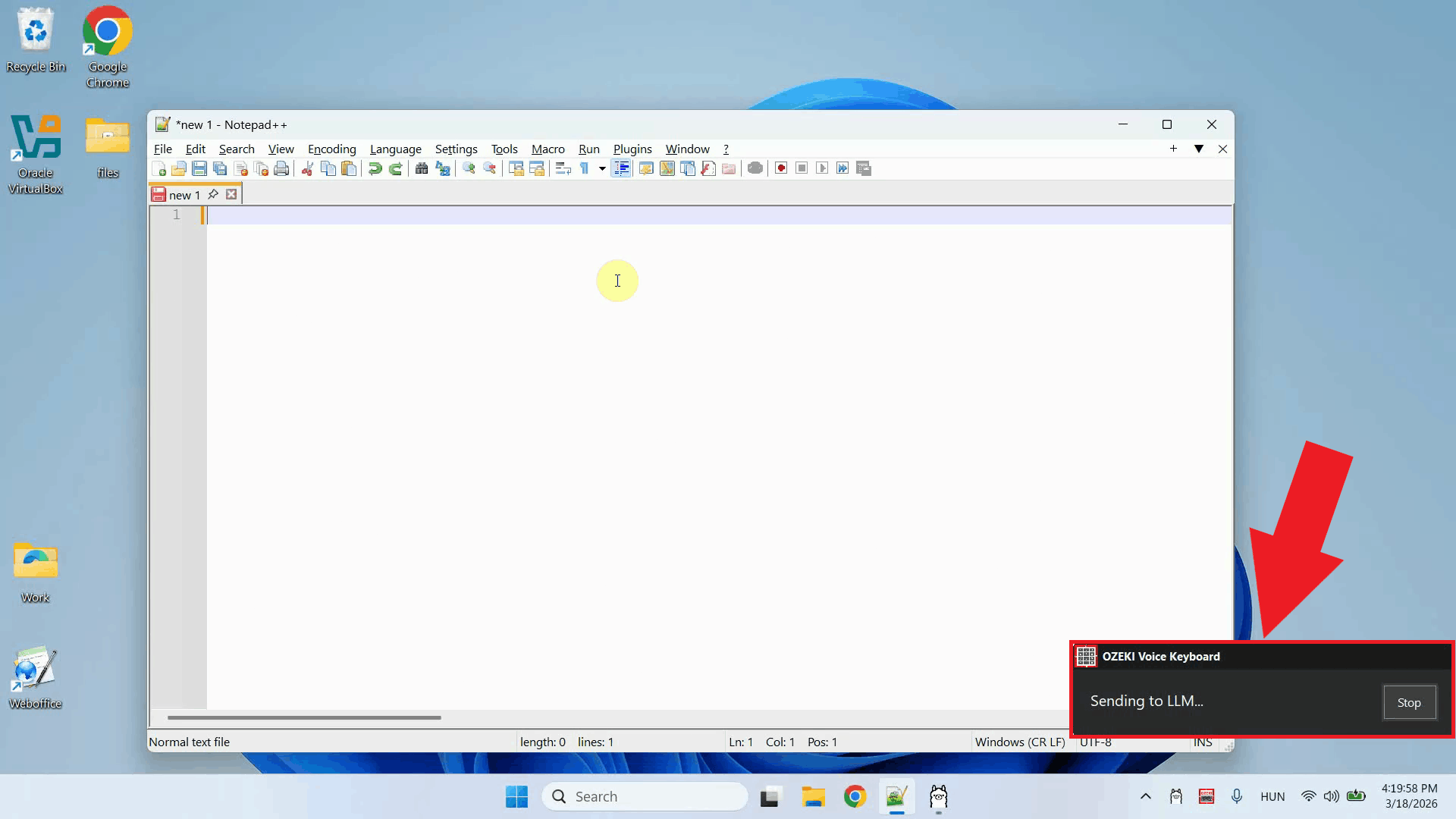1456x819 pixels.
Task: Toggle word wrap toolbar button
Action: coord(563,168)
